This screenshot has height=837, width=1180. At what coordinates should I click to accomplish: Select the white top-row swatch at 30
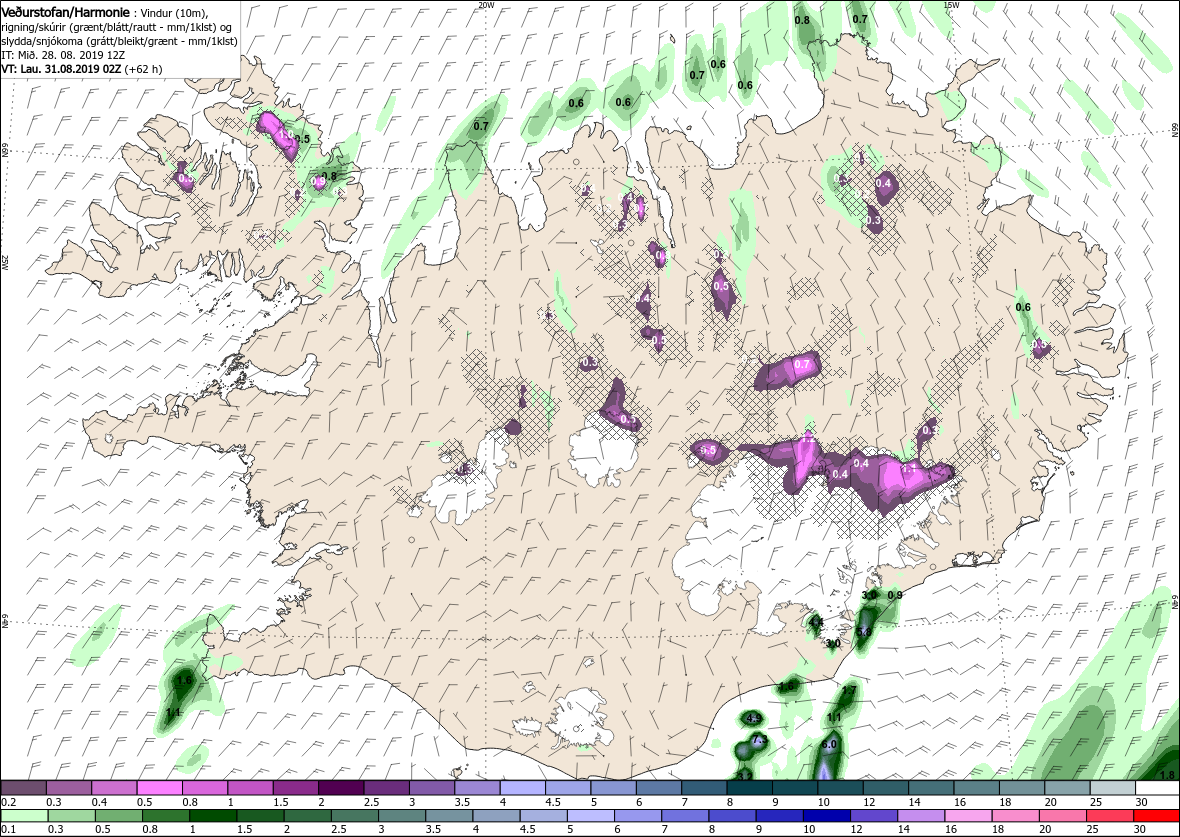(1157, 788)
